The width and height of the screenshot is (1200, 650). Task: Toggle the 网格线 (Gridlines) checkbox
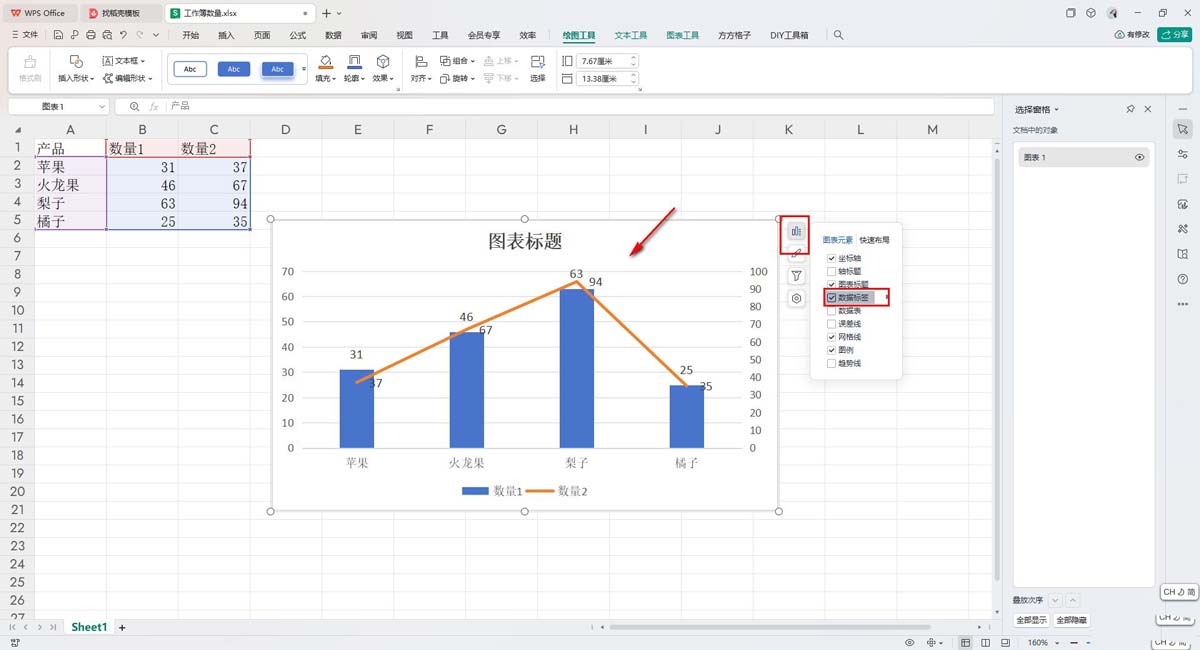[x=832, y=337]
